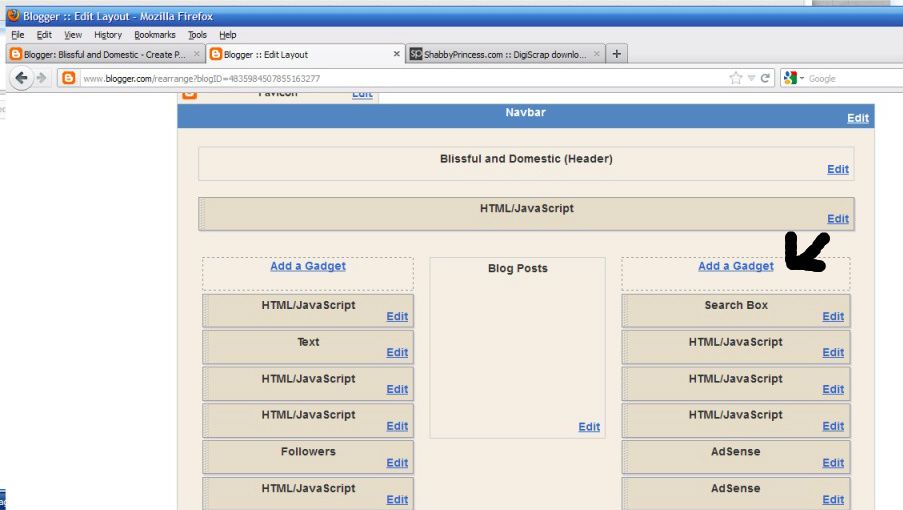The width and height of the screenshot is (903, 510).
Task: Close the Blissful and Domestic Create Post tab
Action: click(196, 54)
